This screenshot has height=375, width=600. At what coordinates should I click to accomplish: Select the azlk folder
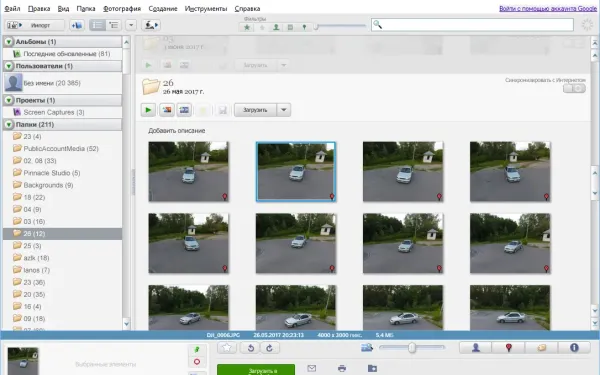(62, 258)
